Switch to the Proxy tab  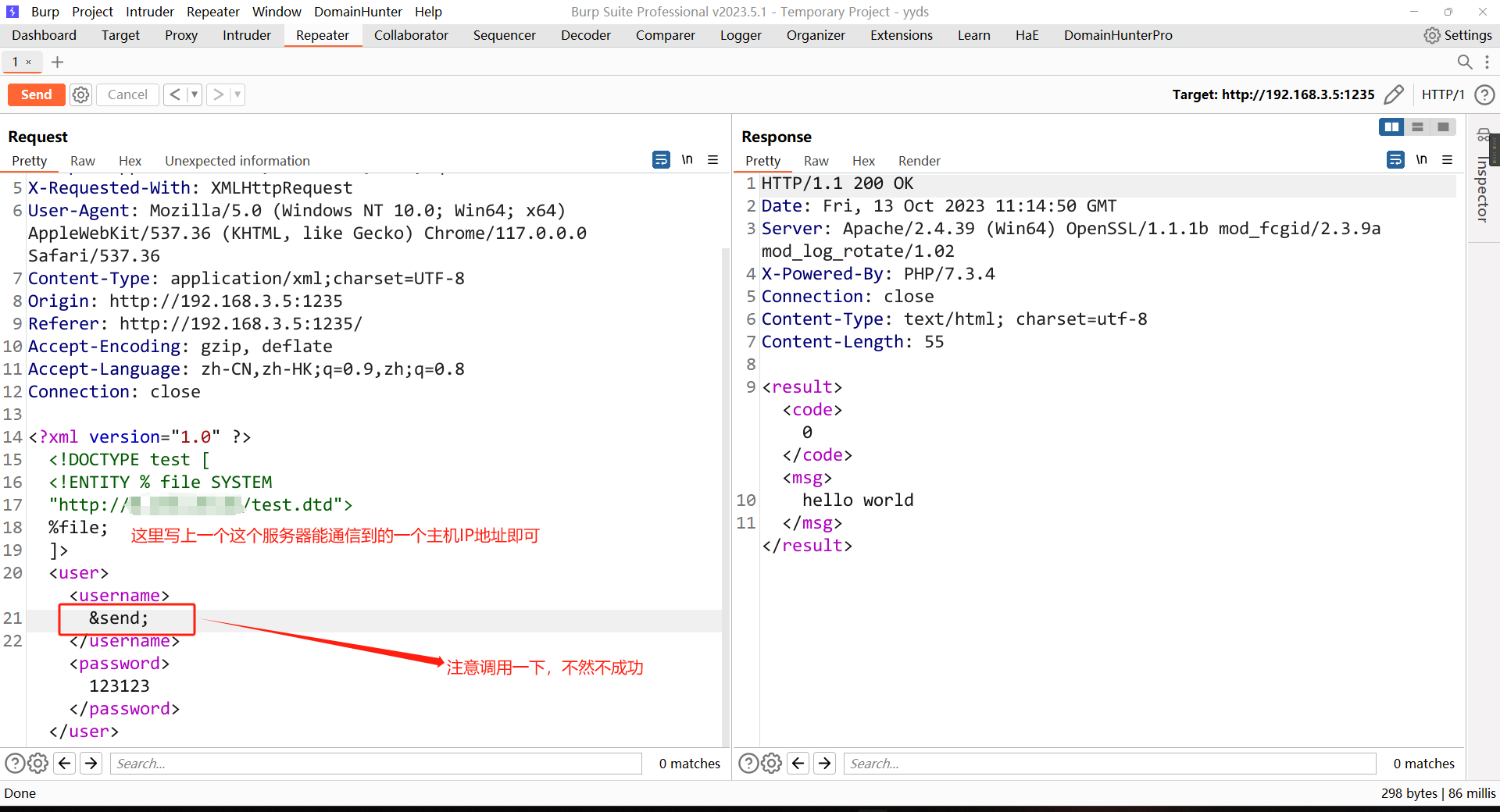point(181,35)
